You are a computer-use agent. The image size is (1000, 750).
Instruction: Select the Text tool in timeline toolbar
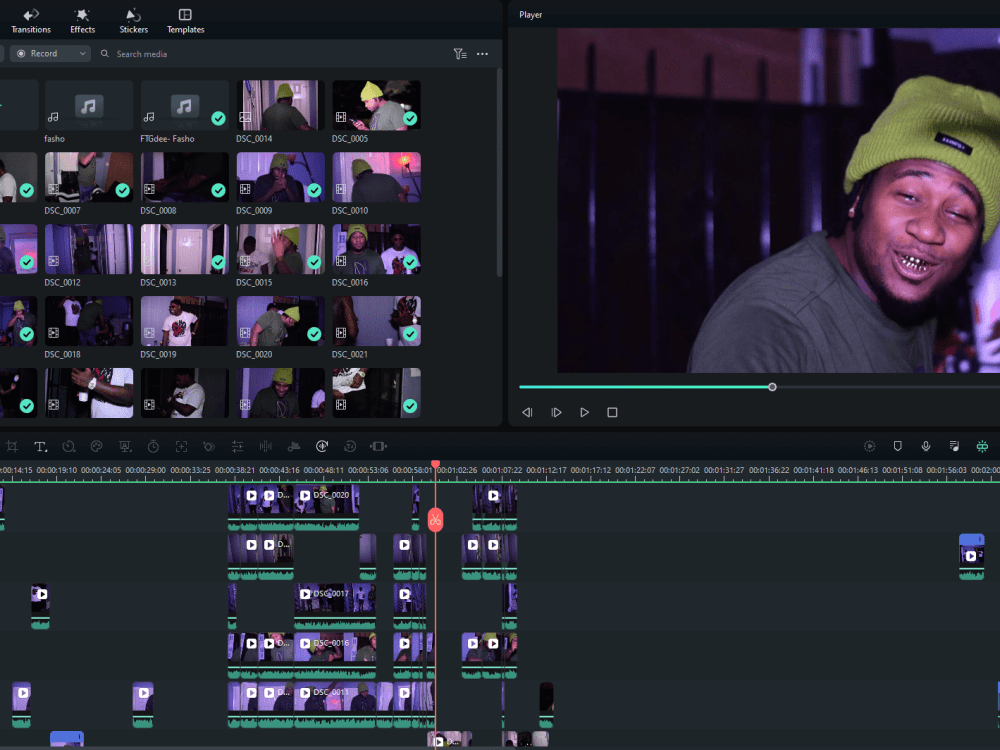tap(40, 446)
